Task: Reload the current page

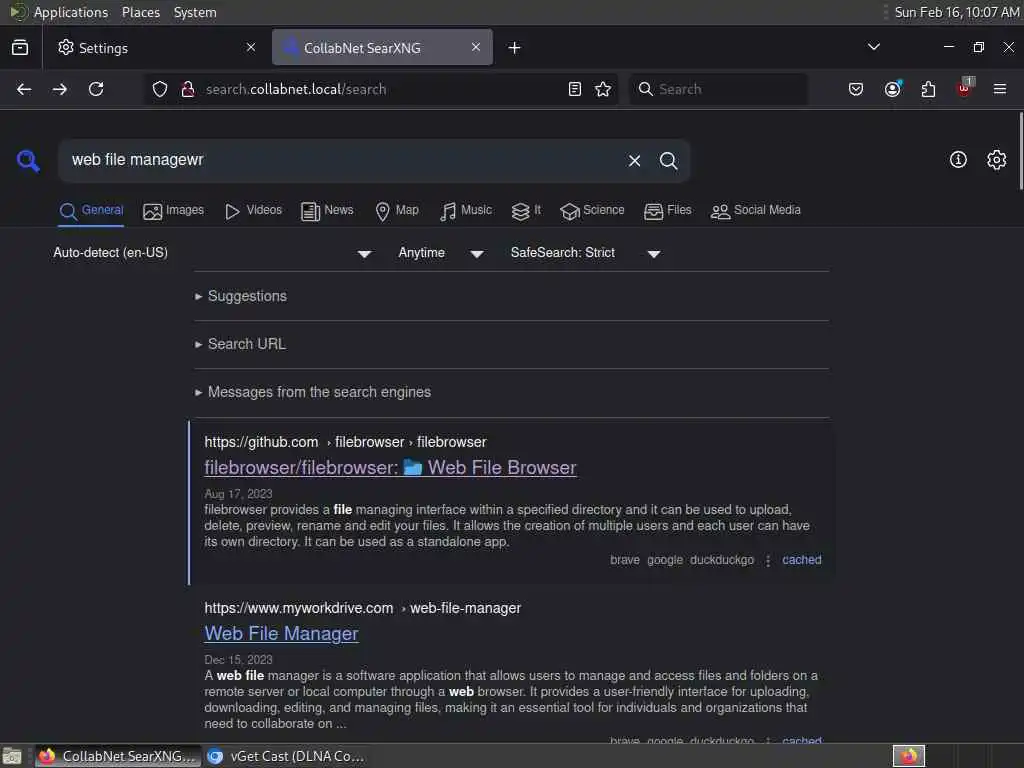Action: tap(96, 89)
